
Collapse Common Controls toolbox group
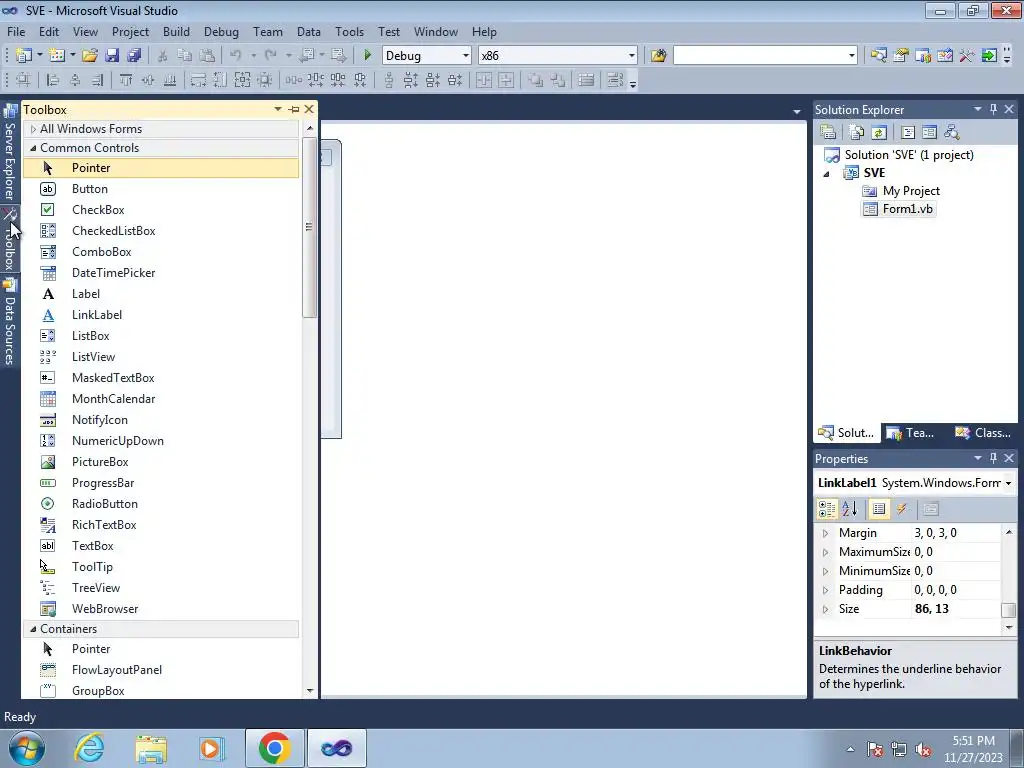[33, 148]
